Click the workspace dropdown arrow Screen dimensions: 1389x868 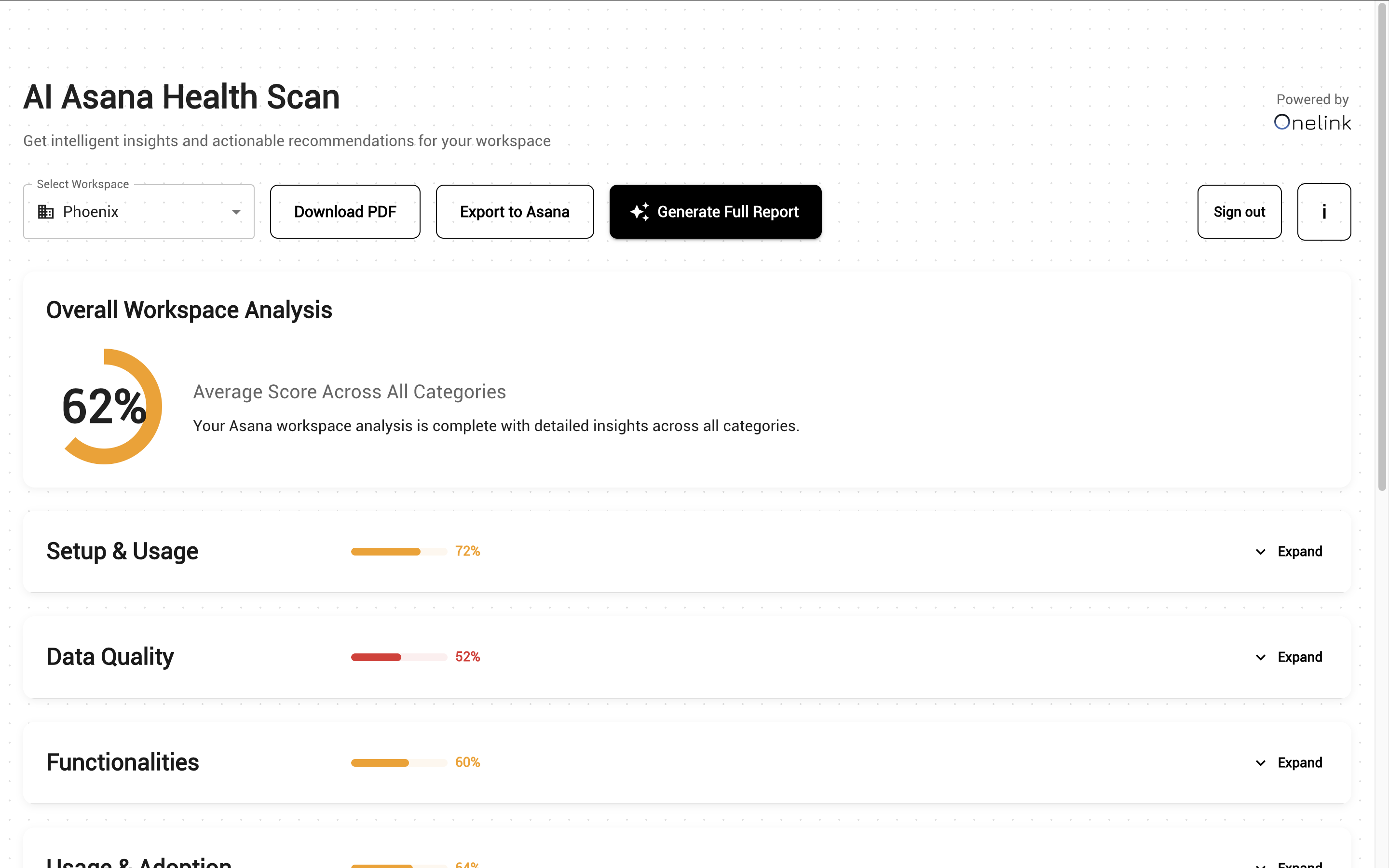[236, 211]
